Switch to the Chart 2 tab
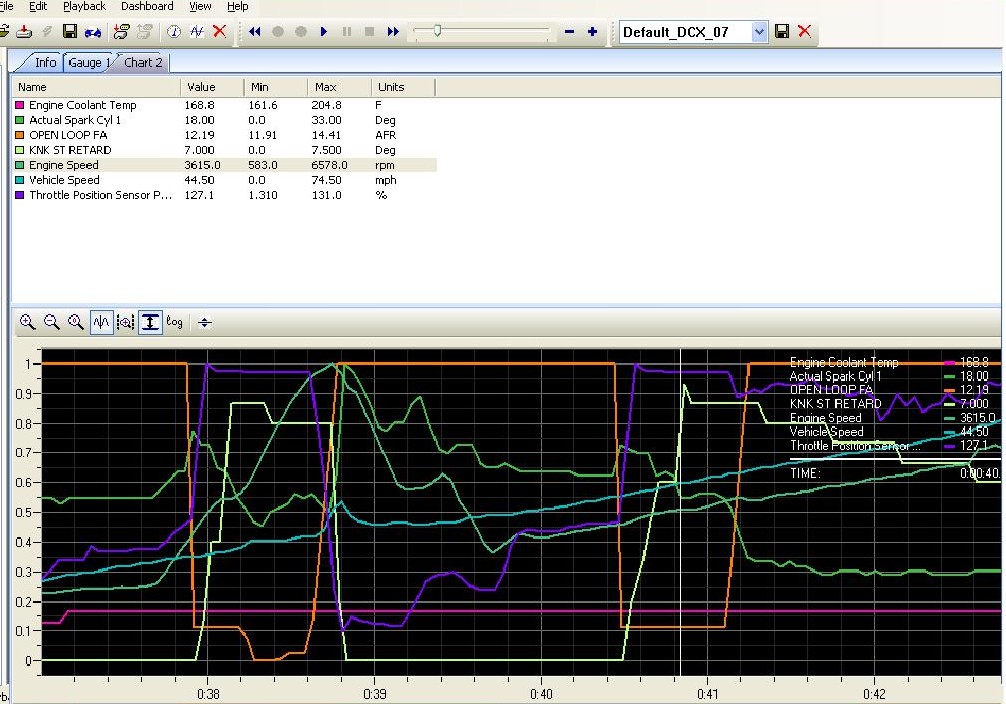This screenshot has width=1006, height=704. point(142,62)
